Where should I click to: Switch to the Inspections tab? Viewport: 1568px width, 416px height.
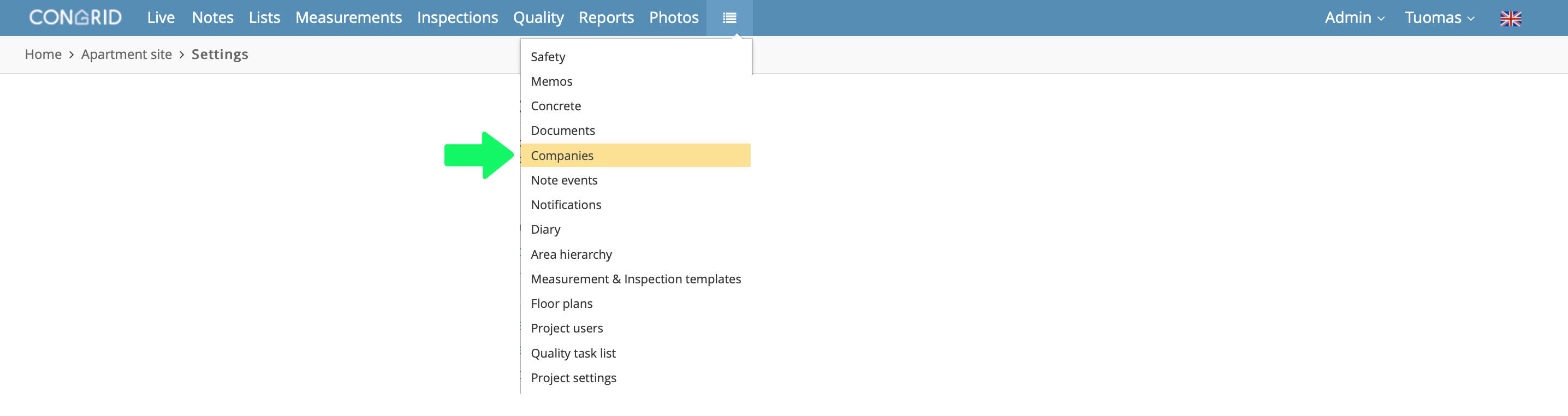pos(457,17)
